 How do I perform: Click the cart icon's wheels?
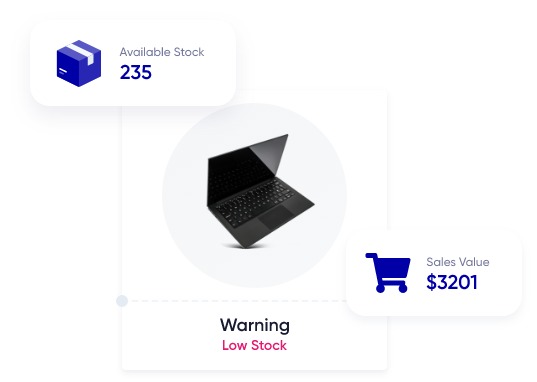[392, 287]
